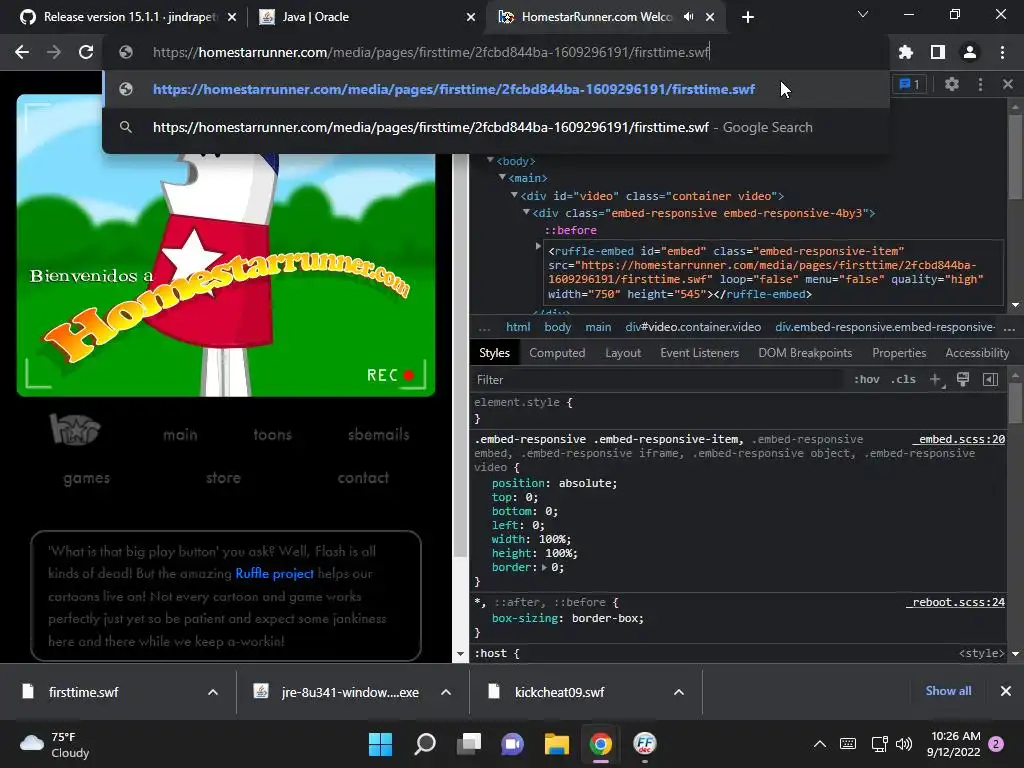Click the toons navigation link
The height and width of the screenshot is (768, 1024).
click(x=272, y=434)
